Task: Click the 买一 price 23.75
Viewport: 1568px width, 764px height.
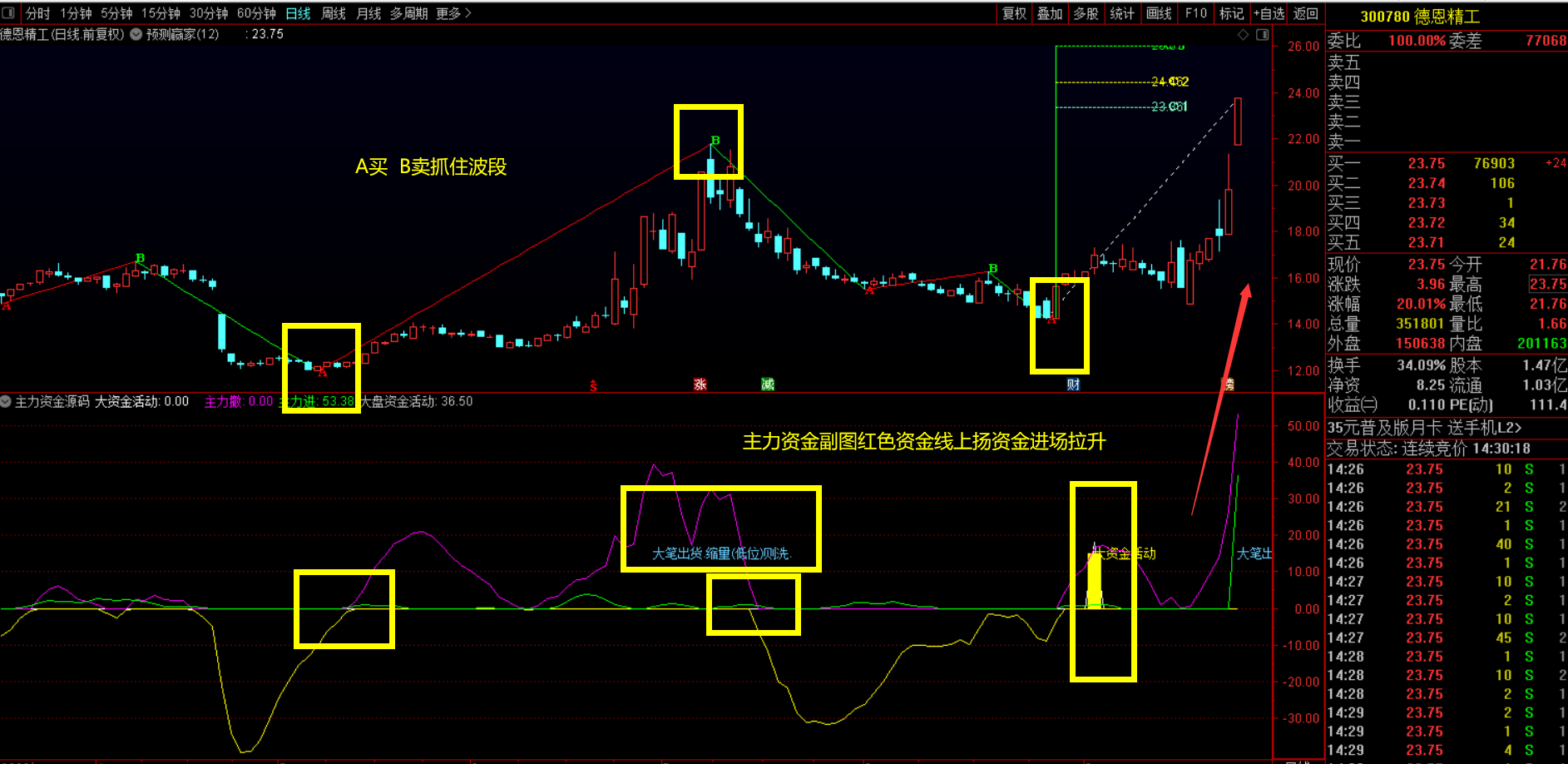Action: point(1427,164)
